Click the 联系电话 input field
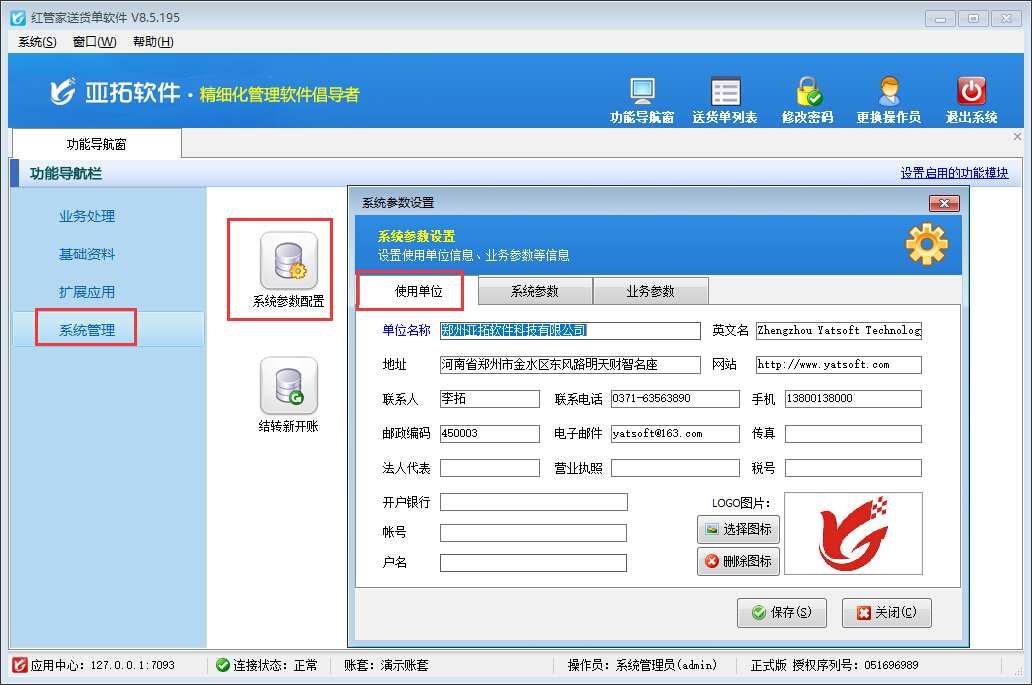The image size is (1032, 685). [675, 399]
